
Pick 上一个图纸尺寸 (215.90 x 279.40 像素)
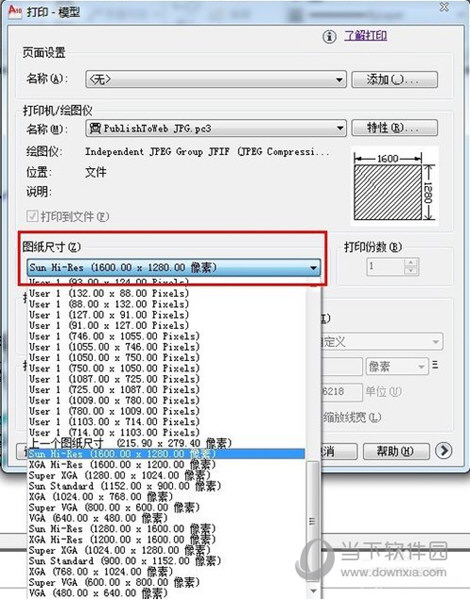167,443
